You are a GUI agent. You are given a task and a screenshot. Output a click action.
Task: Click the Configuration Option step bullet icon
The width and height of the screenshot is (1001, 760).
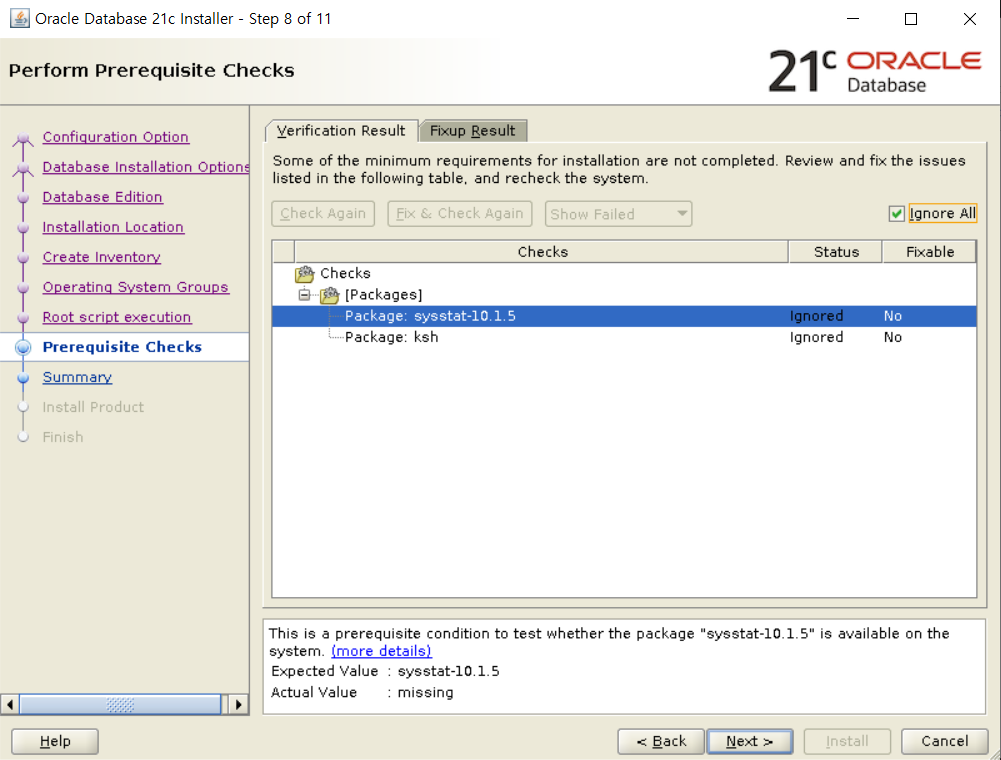23,137
